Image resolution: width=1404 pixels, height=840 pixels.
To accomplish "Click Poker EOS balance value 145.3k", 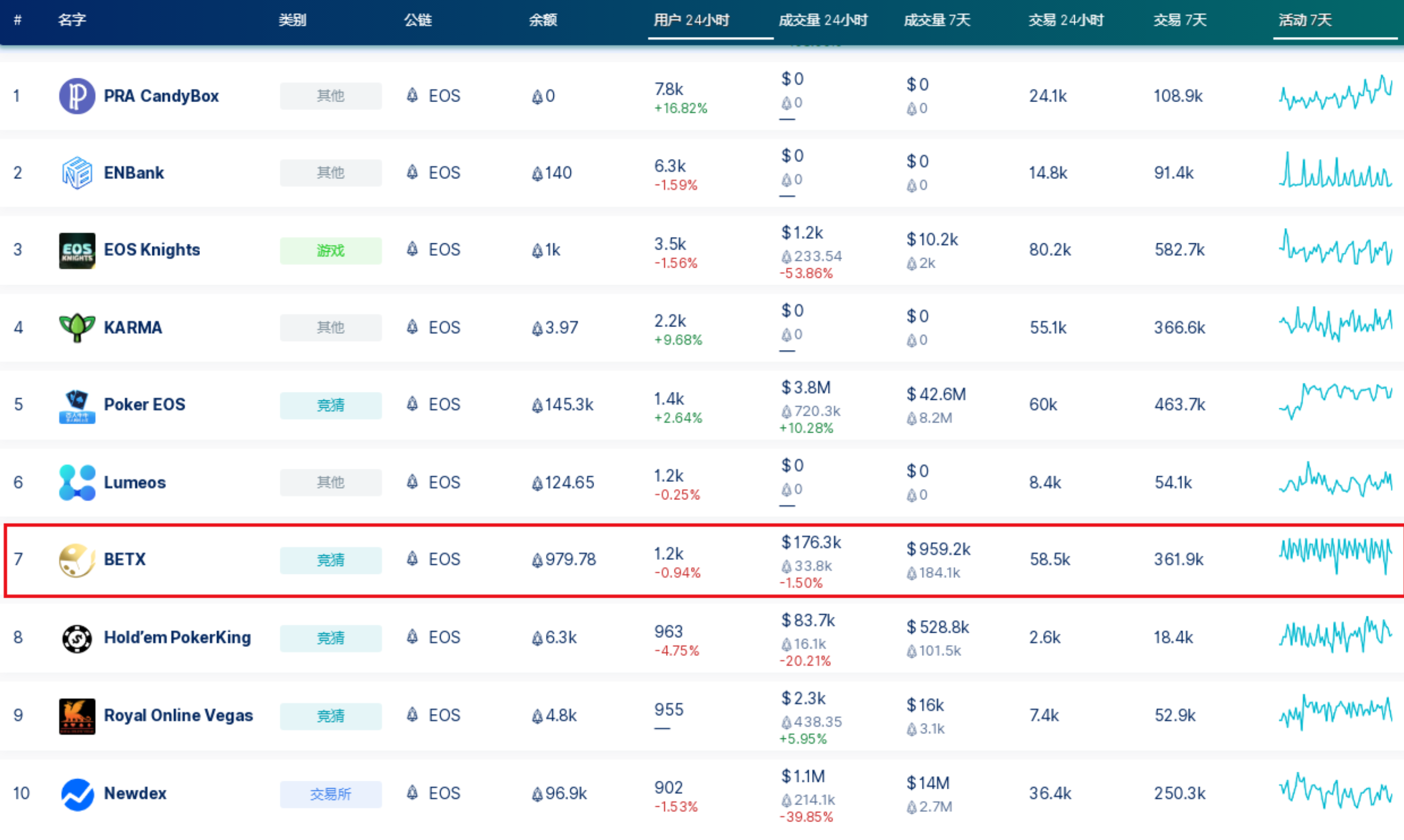I will [x=562, y=405].
